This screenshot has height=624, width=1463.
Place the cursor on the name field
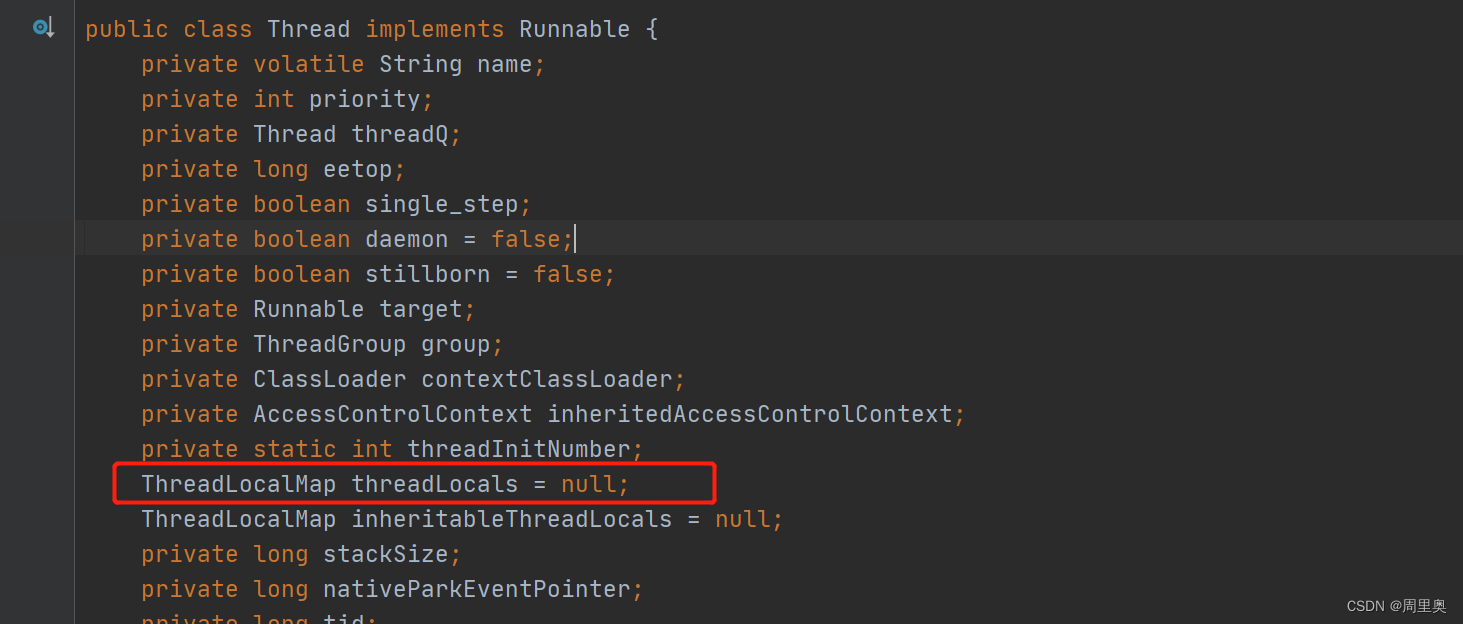click(504, 64)
